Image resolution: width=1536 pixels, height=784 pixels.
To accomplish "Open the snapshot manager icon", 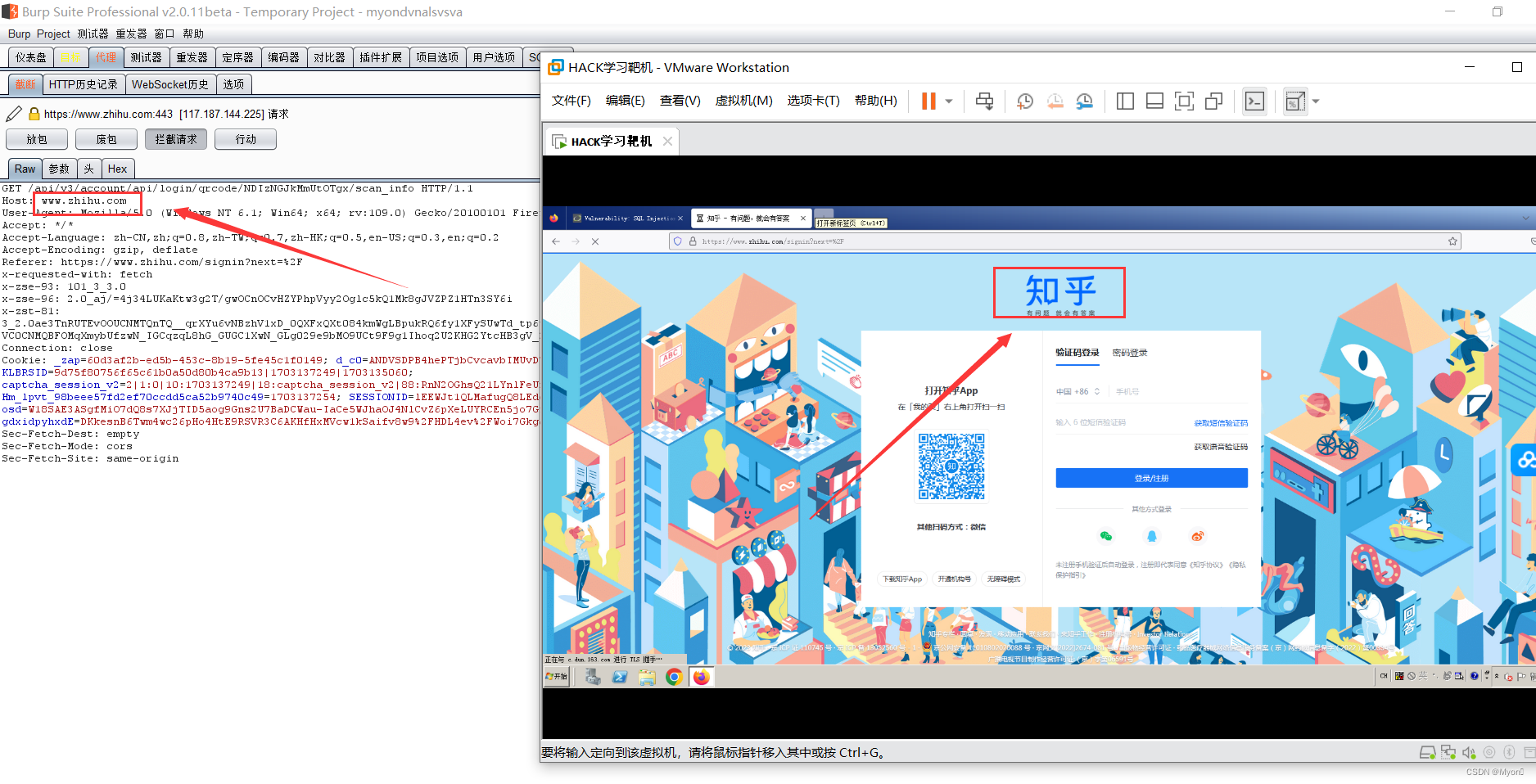I will 1084,101.
